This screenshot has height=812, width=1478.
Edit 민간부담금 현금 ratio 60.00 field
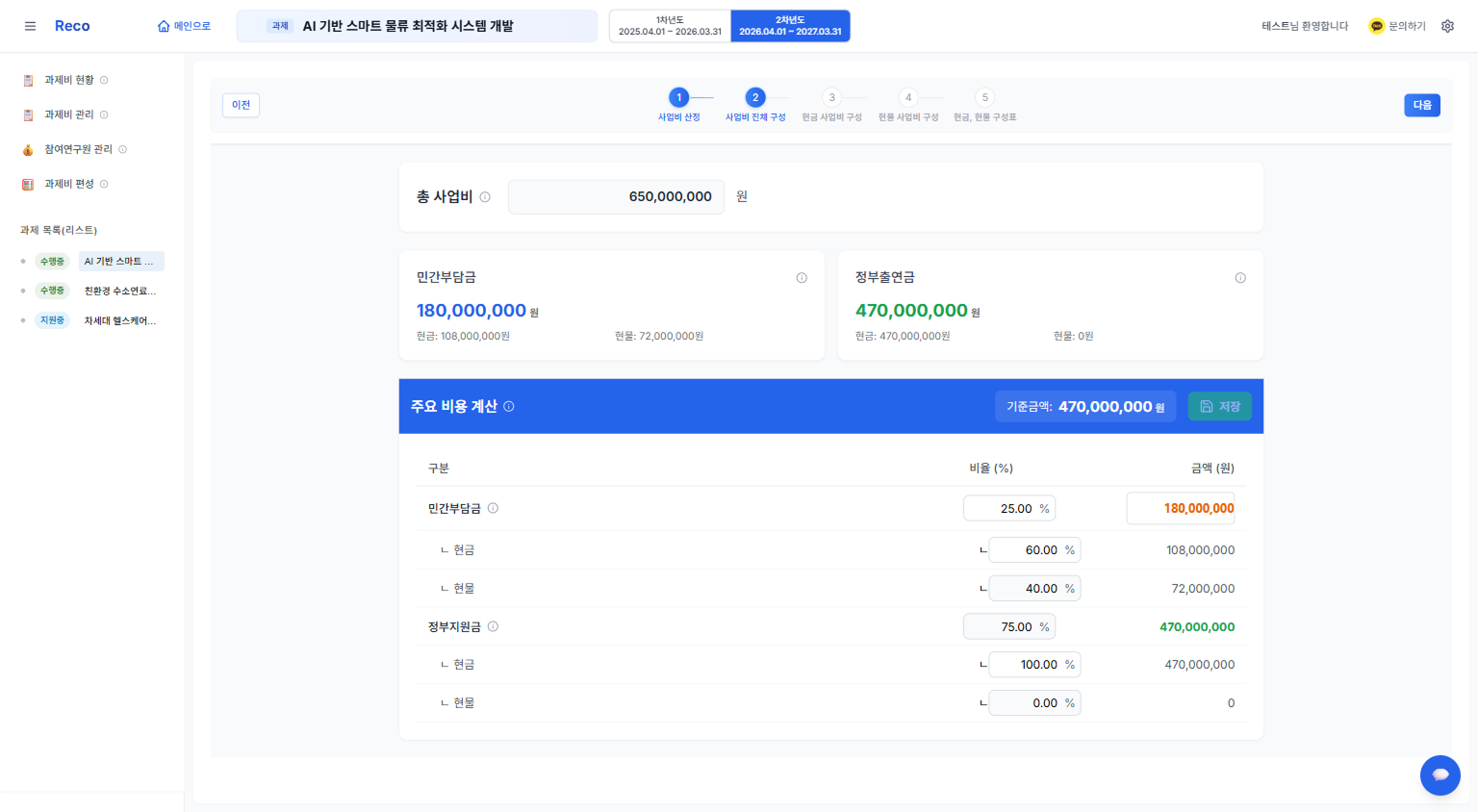click(1034, 550)
